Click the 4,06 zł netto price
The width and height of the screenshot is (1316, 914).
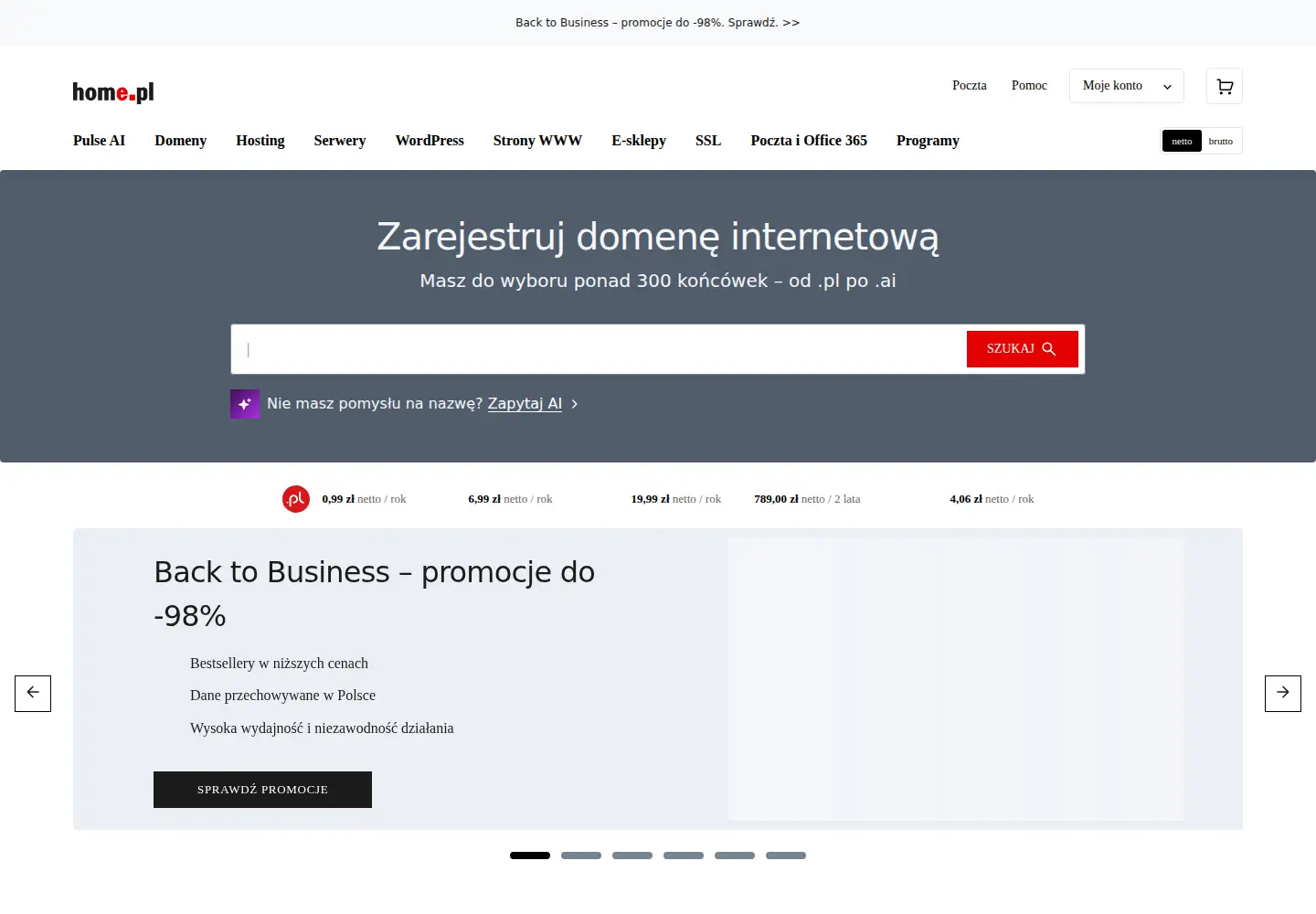pos(992,499)
